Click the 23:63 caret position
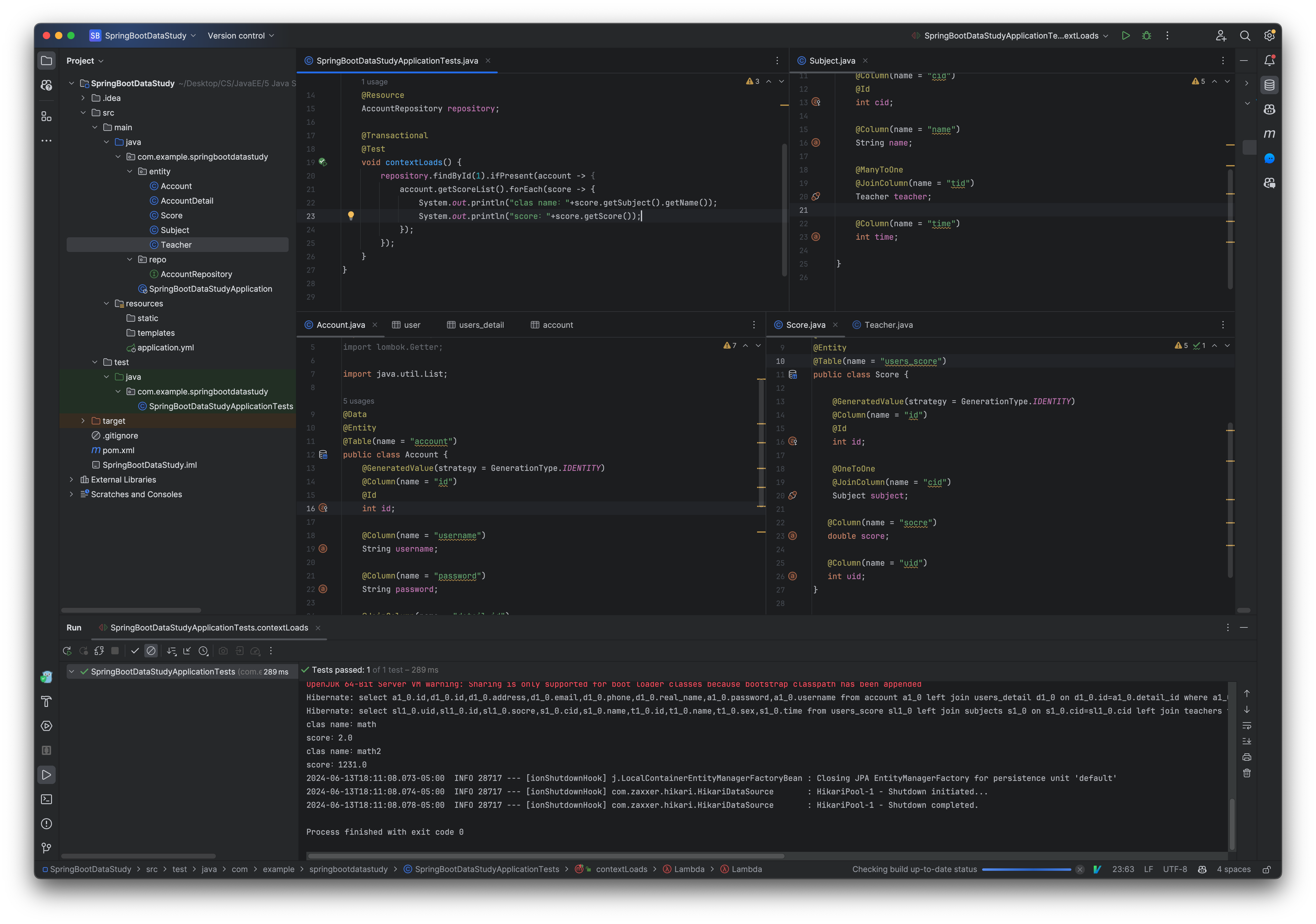The width and height of the screenshot is (1316, 924). (x=1123, y=870)
